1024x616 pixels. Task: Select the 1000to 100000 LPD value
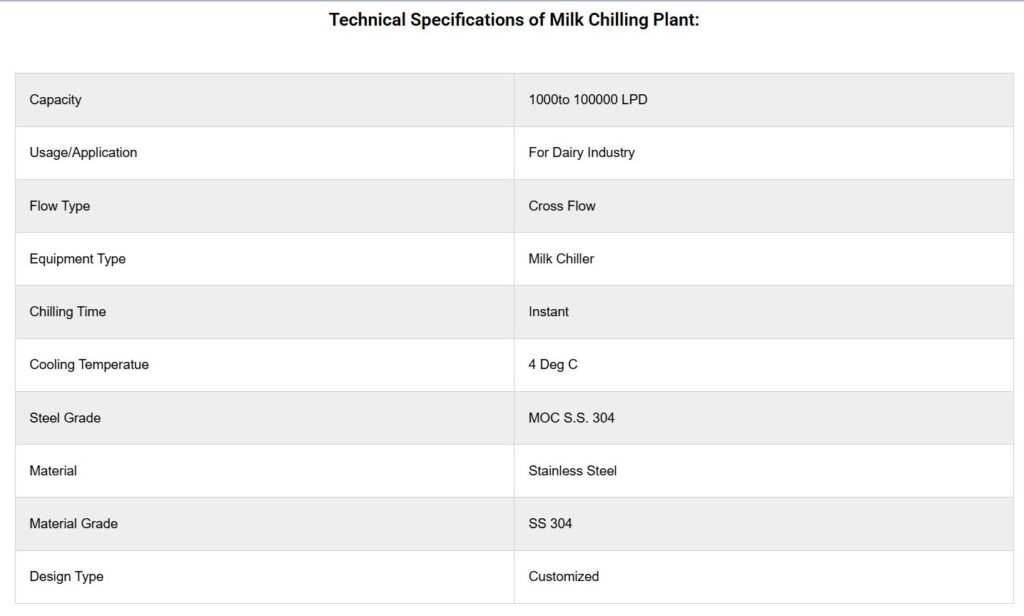coord(588,100)
